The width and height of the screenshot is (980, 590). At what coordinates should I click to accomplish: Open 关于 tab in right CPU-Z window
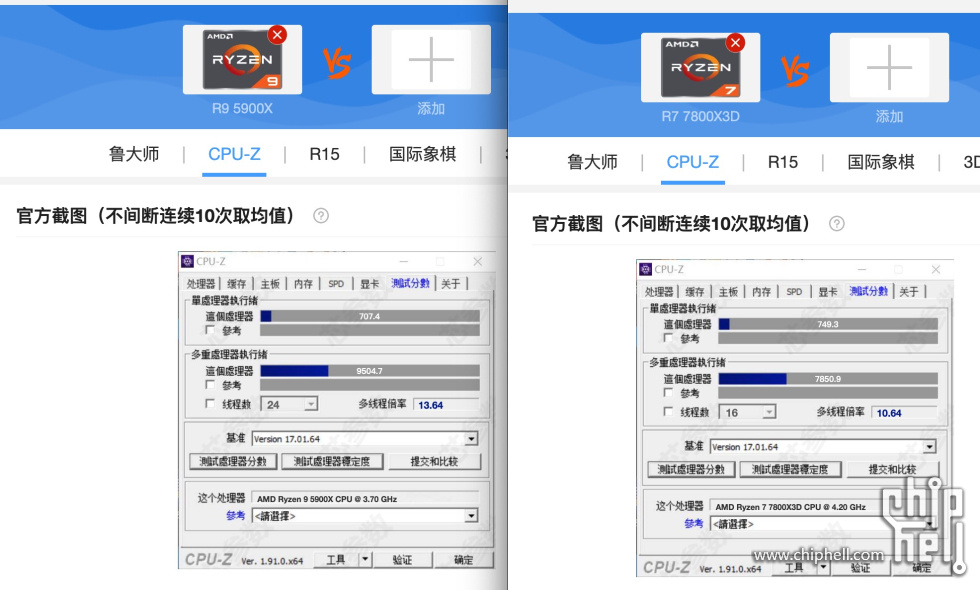tap(909, 292)
